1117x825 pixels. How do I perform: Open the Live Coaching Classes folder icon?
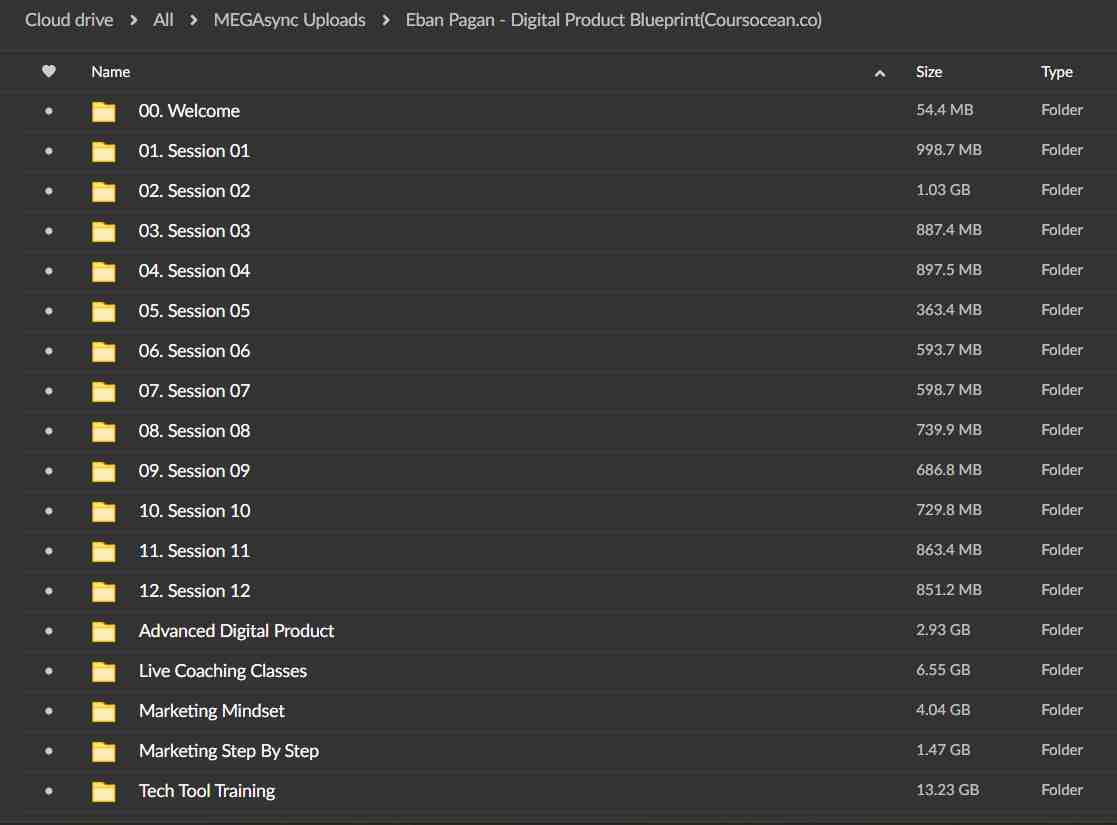click(x=103, y=671)
